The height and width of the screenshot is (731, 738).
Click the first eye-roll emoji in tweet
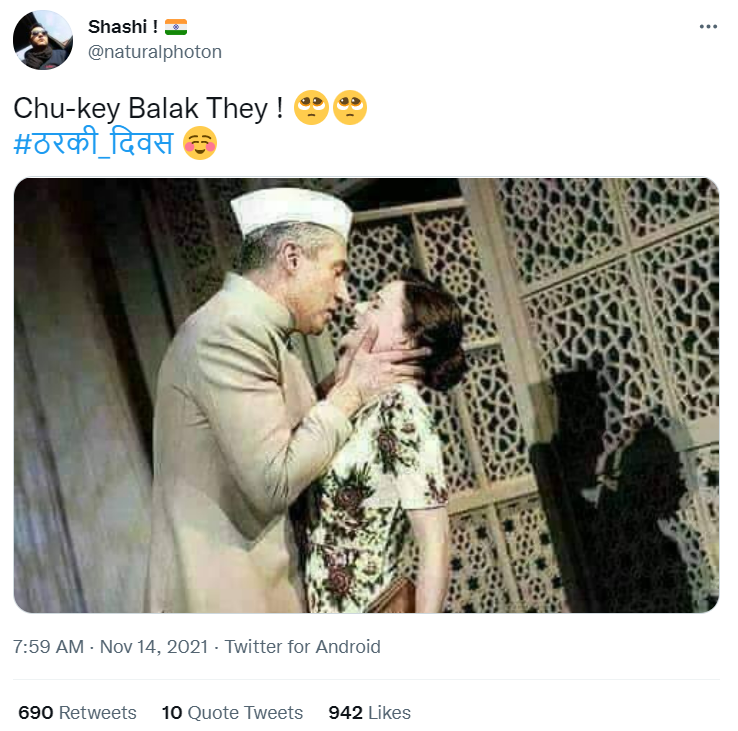311,107
